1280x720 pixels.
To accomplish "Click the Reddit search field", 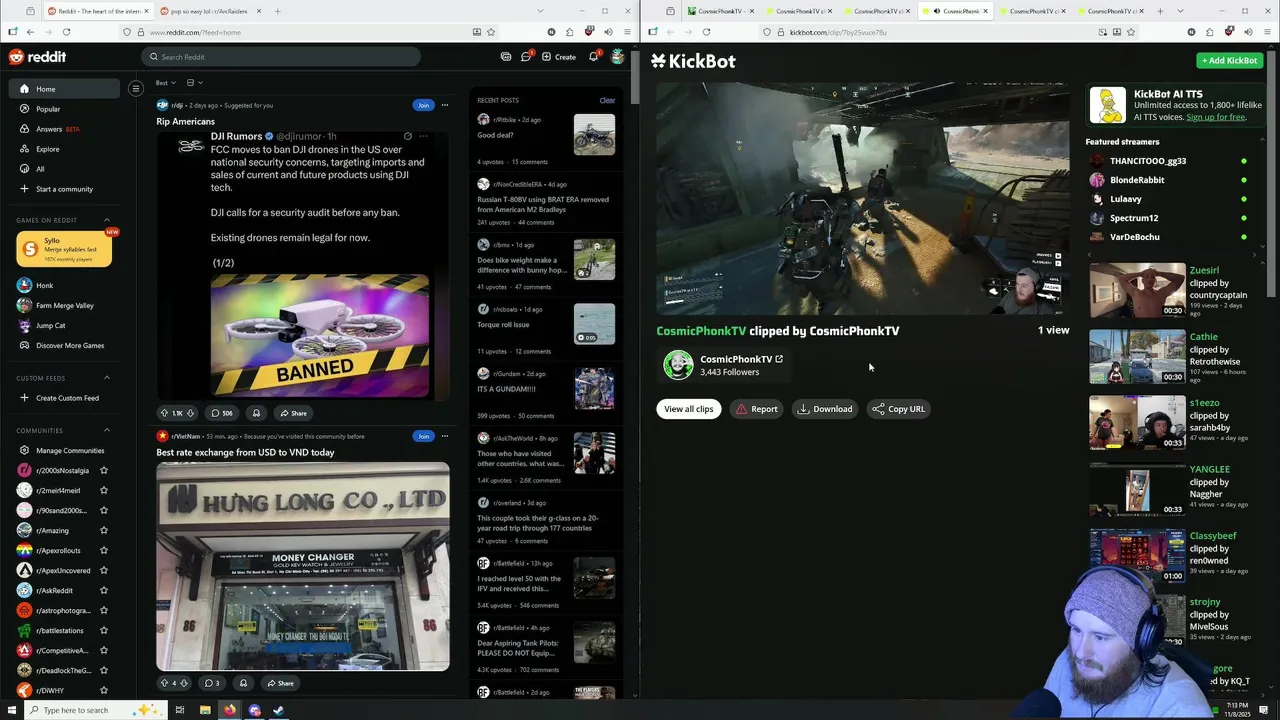I will (x=280, y=57).
